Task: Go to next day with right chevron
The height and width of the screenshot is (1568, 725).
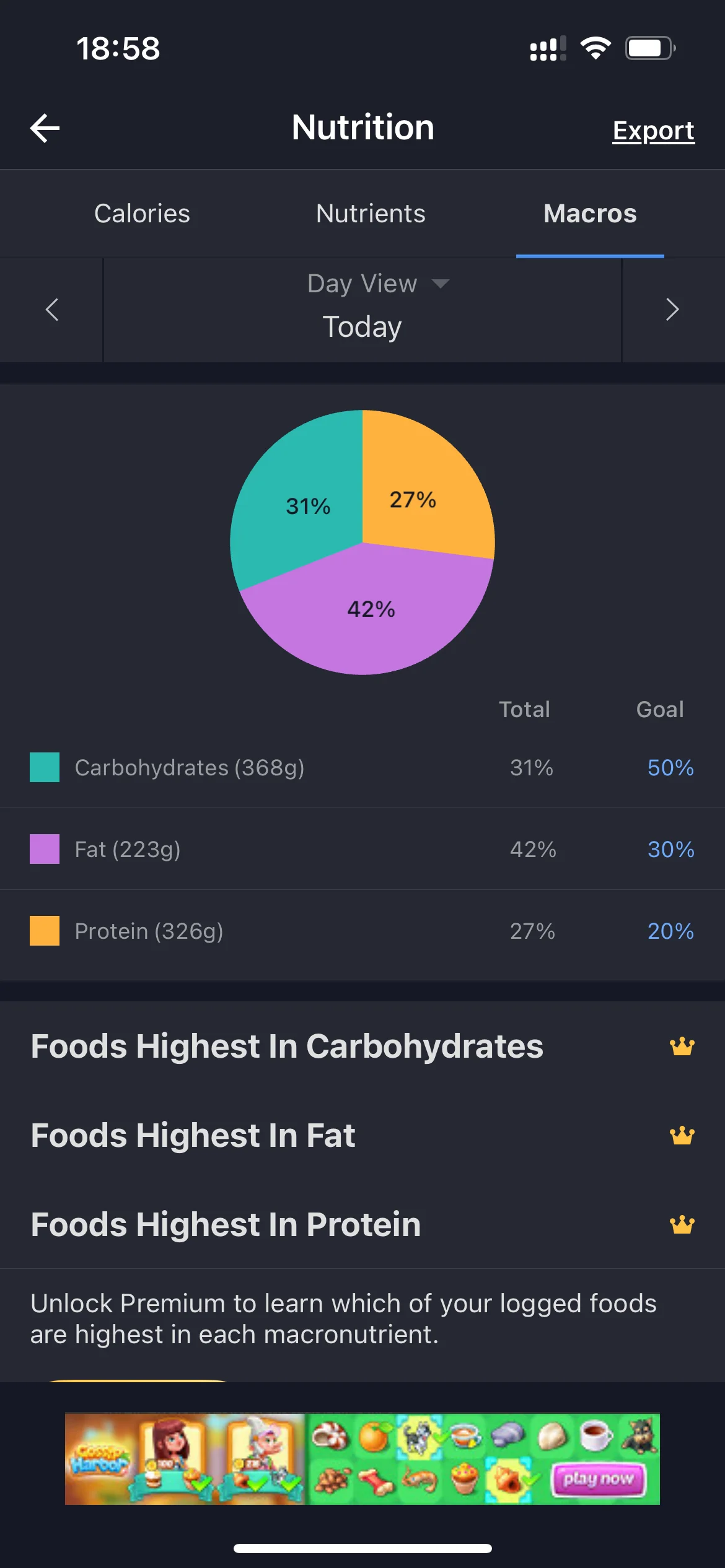Action: point(672,310)
